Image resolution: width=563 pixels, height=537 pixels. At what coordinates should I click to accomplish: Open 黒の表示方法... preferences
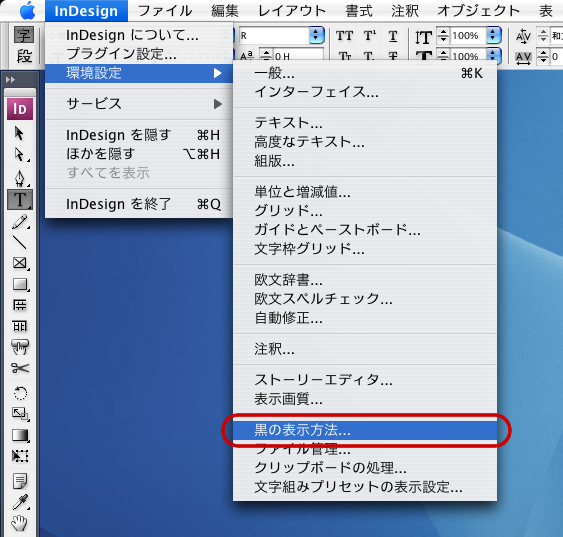[x=365, y=430]
